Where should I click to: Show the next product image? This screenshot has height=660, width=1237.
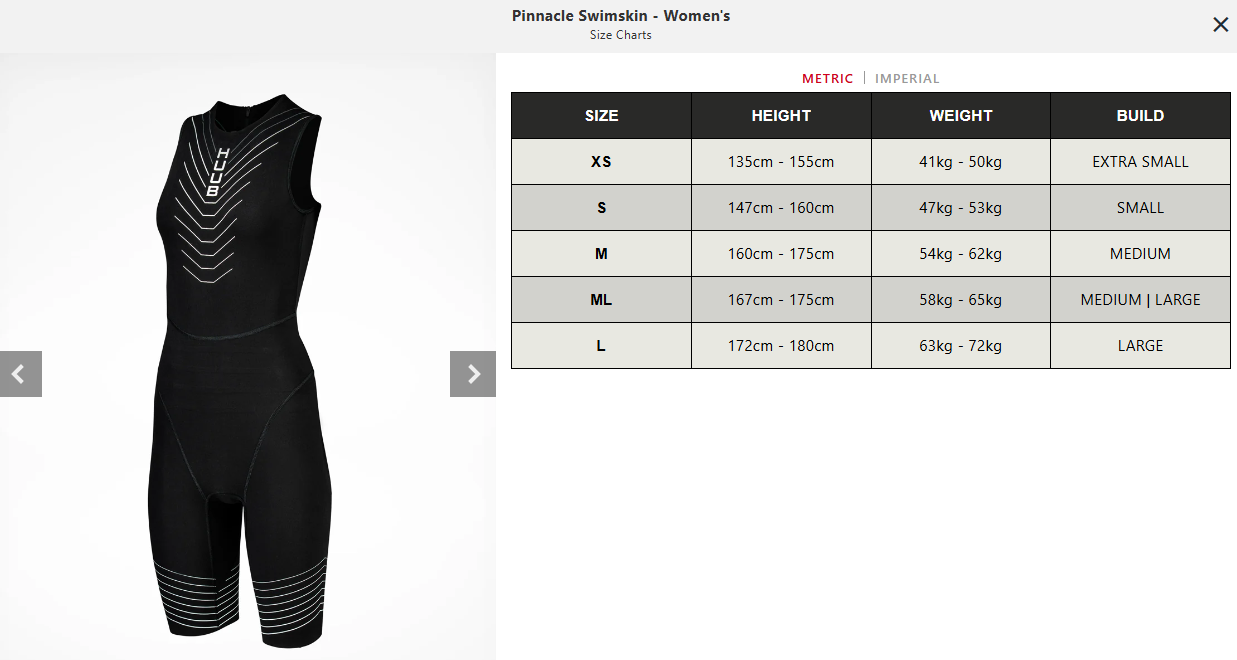(x=473, y=374)
